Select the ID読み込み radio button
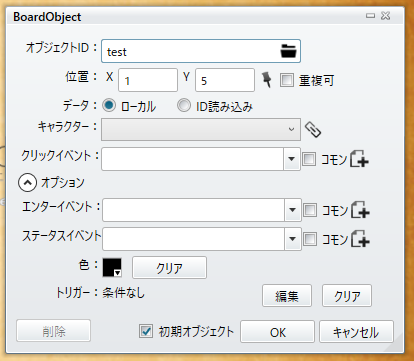The height and width of the screenshot is (361, 414). pyautogui.click(x=184, y=106)
